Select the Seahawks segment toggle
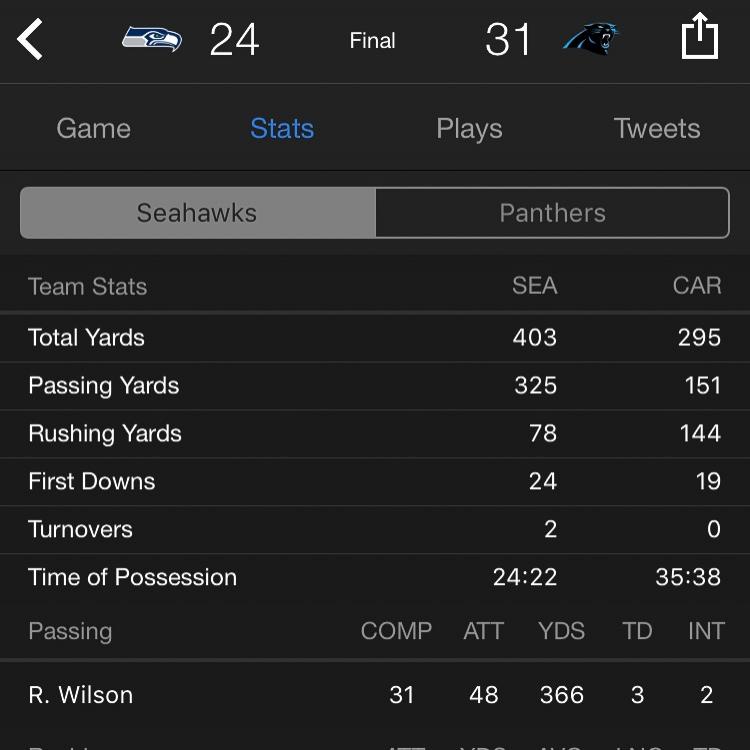This screenshot has height=750, width=750. pos(198,213)
